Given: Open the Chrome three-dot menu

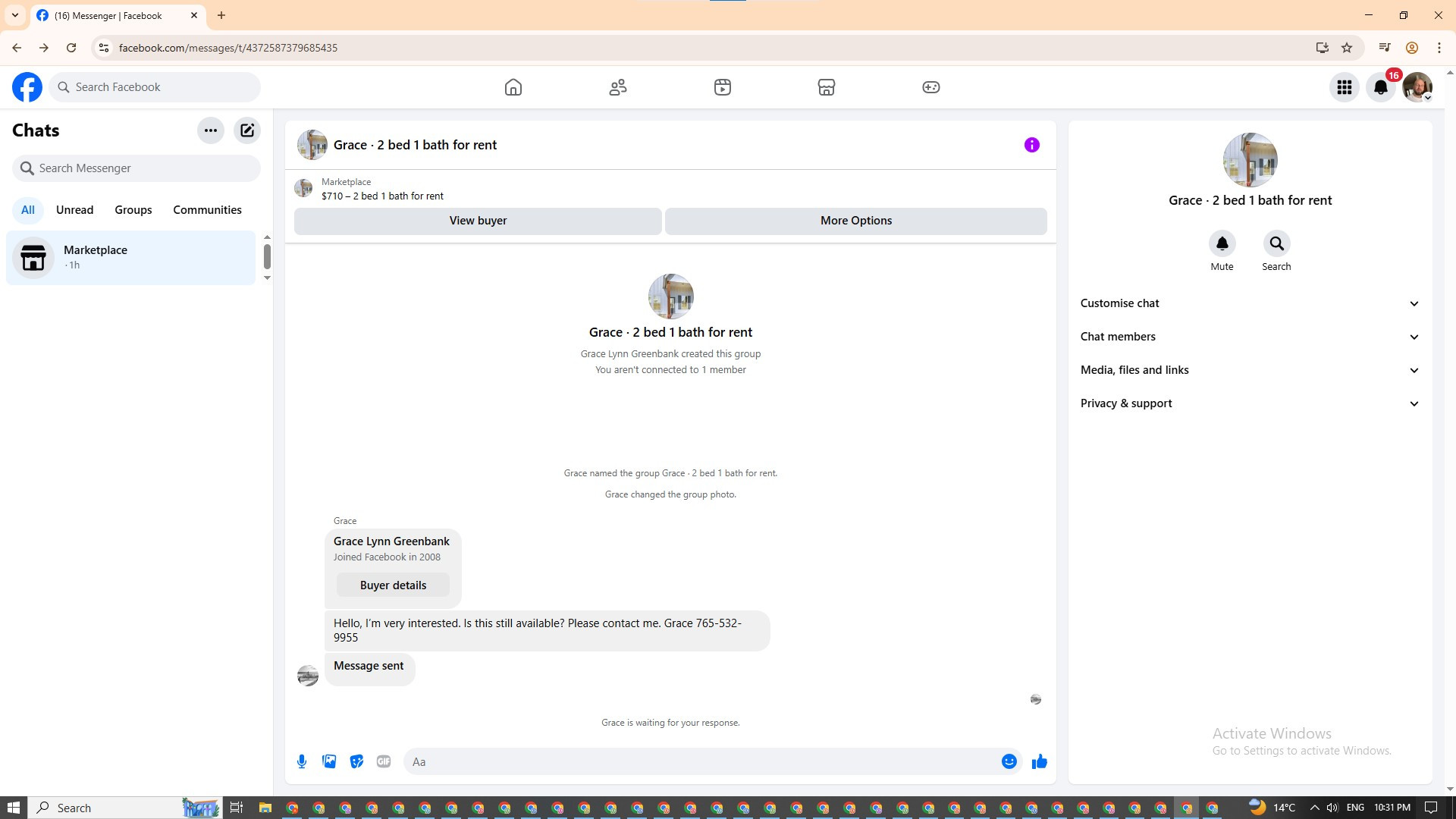Looking at the screenshot, I should [1439, 48].
